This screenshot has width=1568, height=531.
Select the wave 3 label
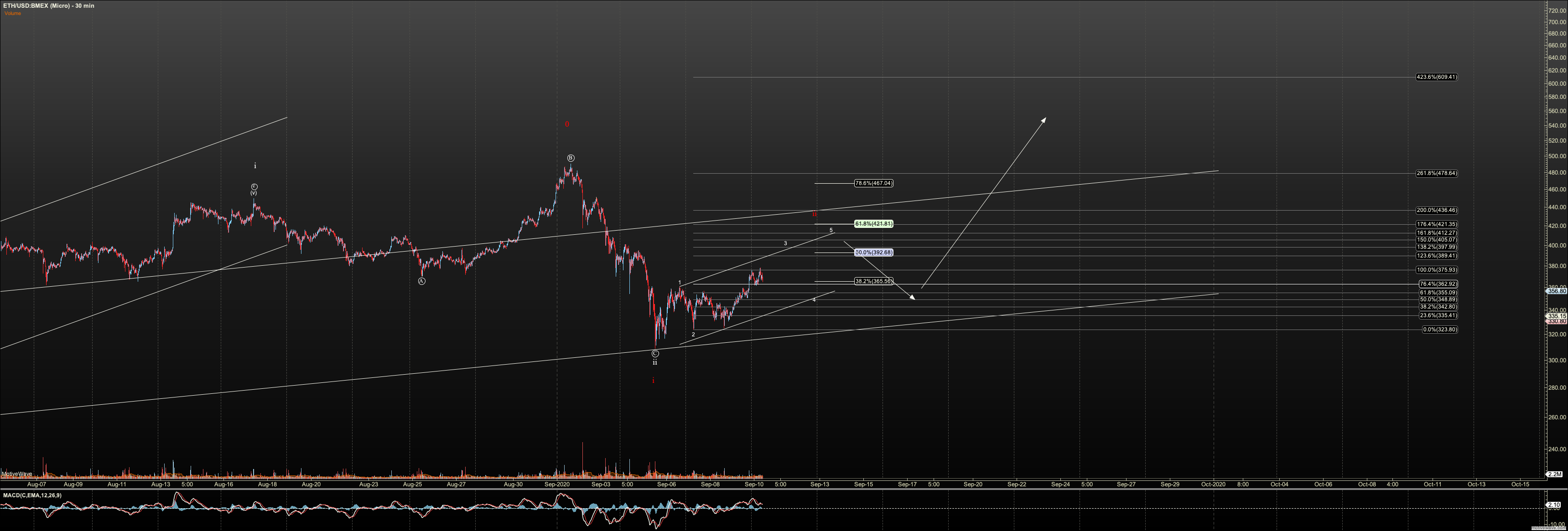785,243
